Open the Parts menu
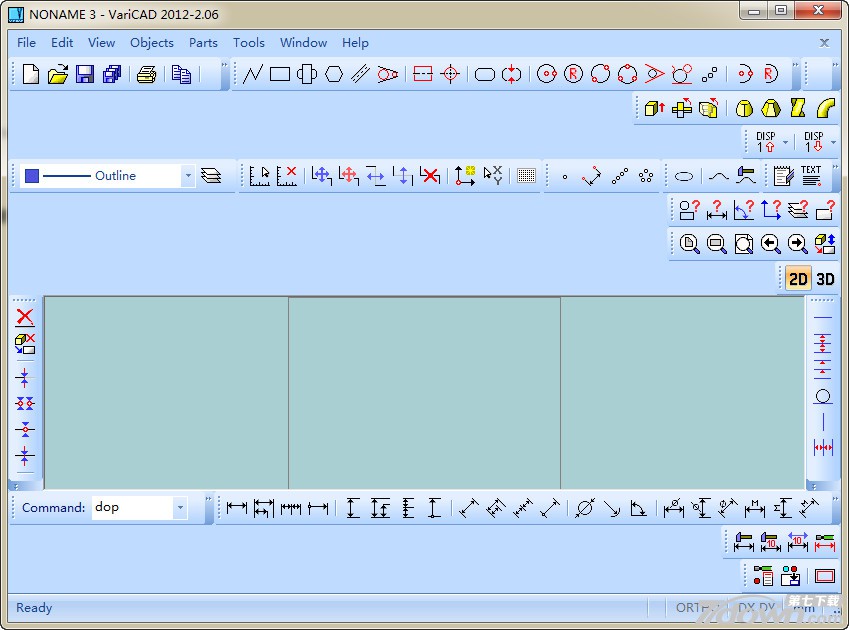Screen dimensions: 849x630 (203, 43)
